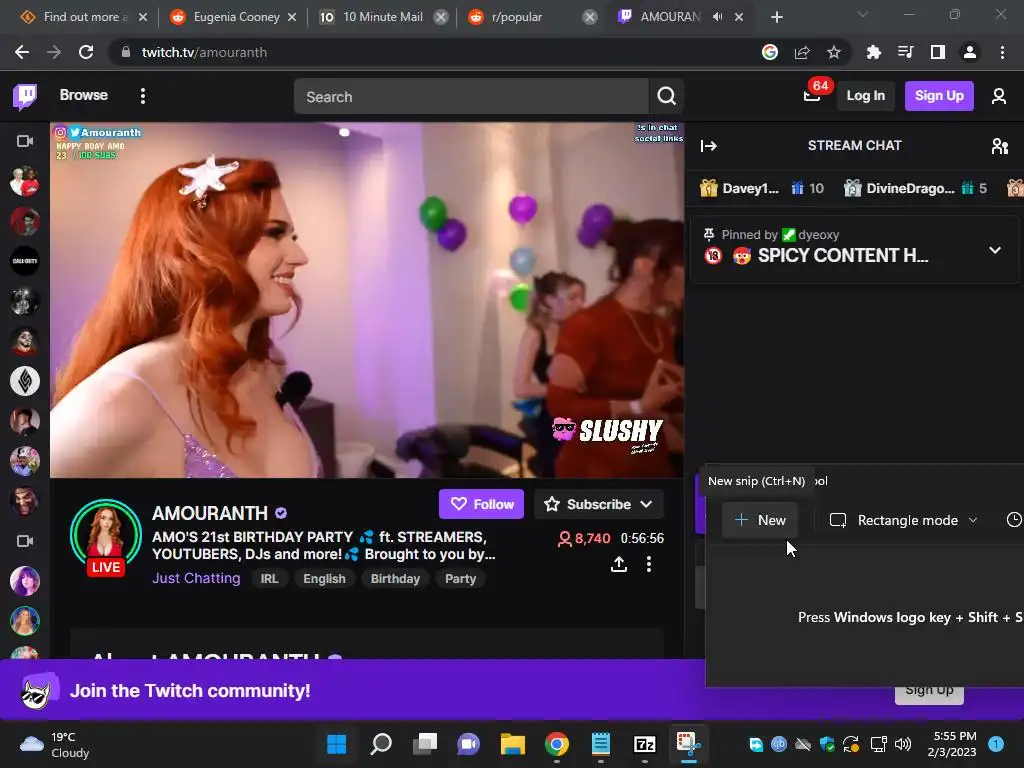Viewport: 1024px width, 768px height.
Task: Open 7-Zip from the taskbar
Action: point(645,744)
